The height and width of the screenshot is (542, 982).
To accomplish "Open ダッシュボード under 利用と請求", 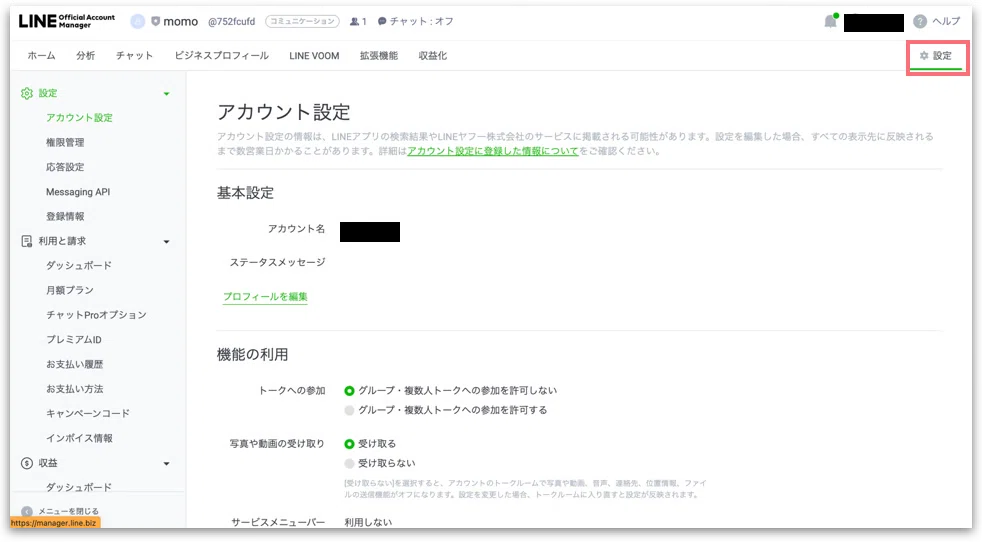I will point(79,266).
